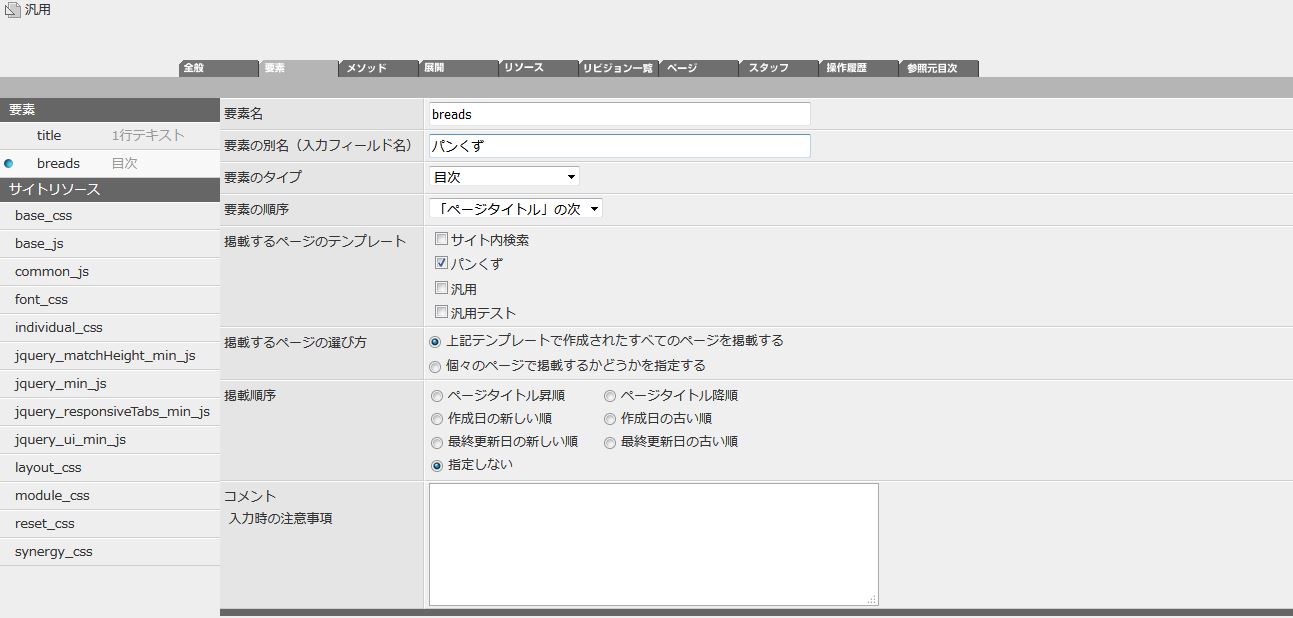Select the title element in sidebar
Viewport: 1293px width, 618px height.
49,135
